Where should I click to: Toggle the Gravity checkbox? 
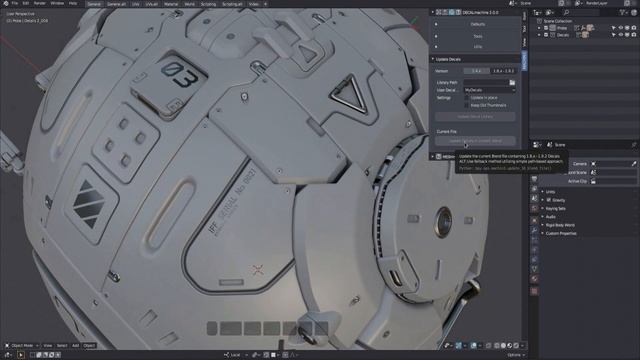click(x=549, y=200)
